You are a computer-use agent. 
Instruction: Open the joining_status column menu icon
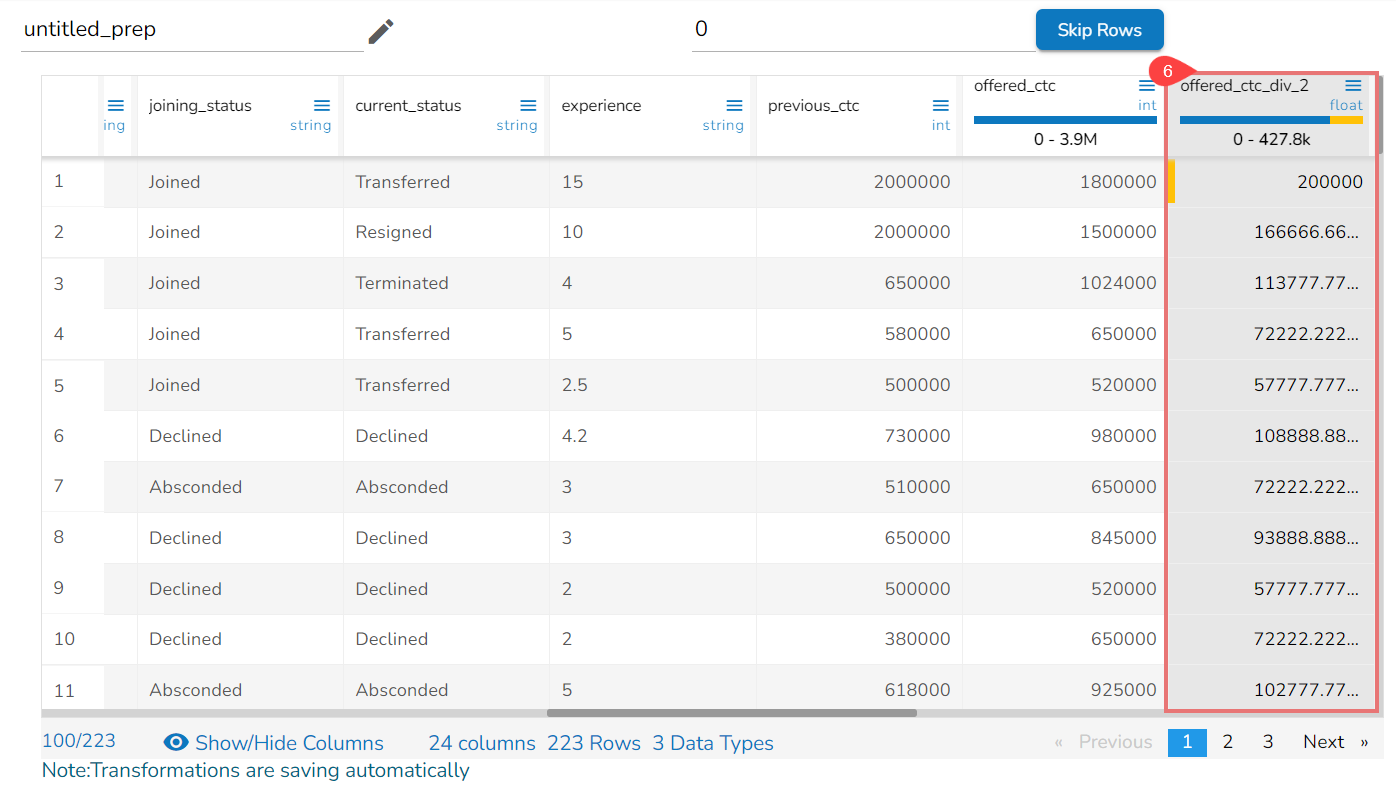322,106
